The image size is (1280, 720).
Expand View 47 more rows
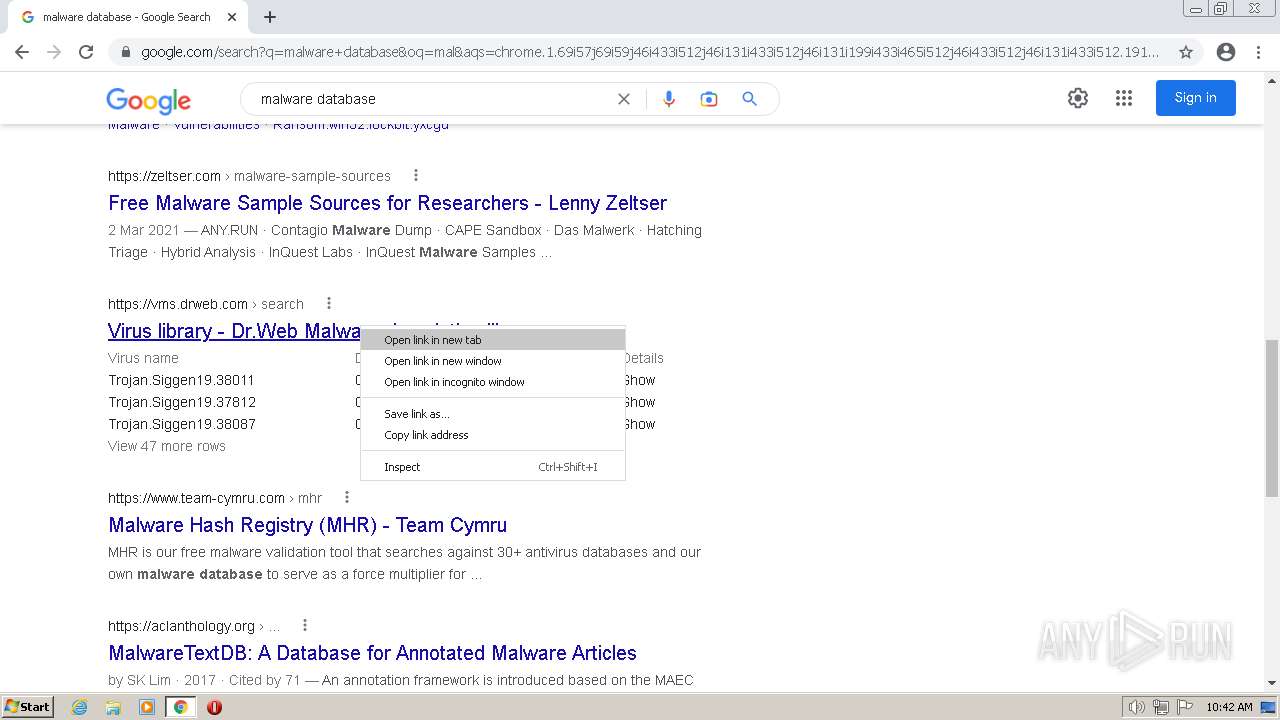167,446
